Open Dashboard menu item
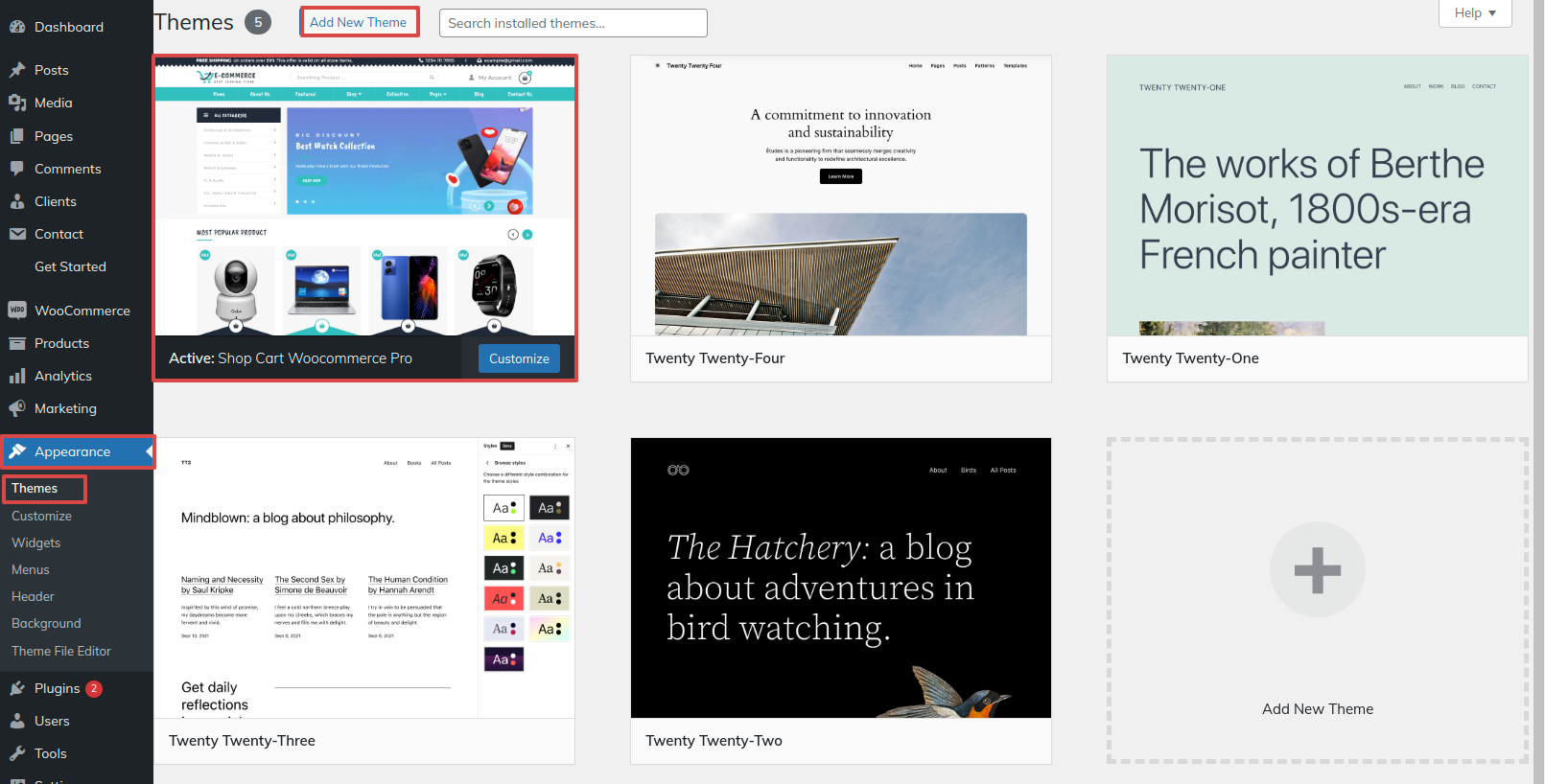 coord(77,27)
